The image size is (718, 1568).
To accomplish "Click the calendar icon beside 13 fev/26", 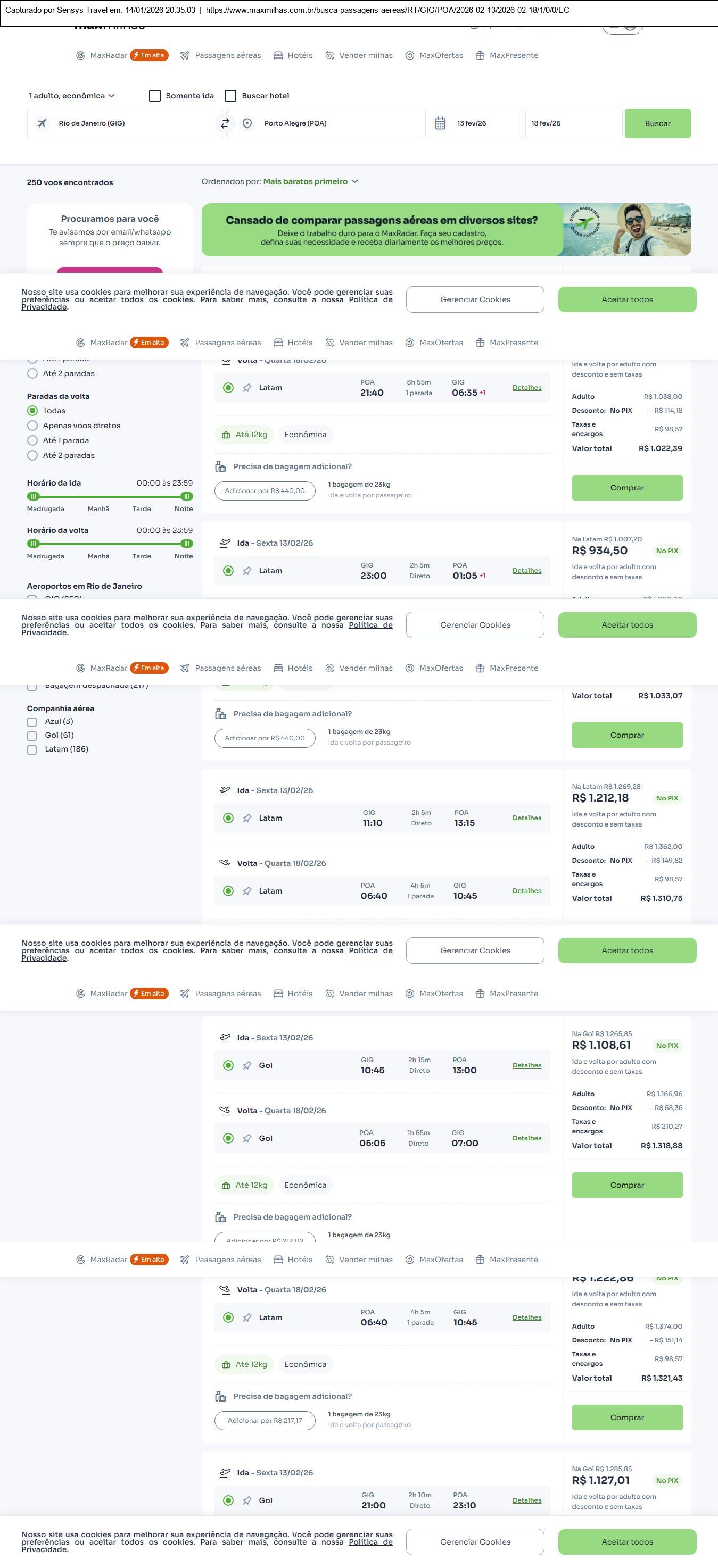I will (x=440, y=123).
